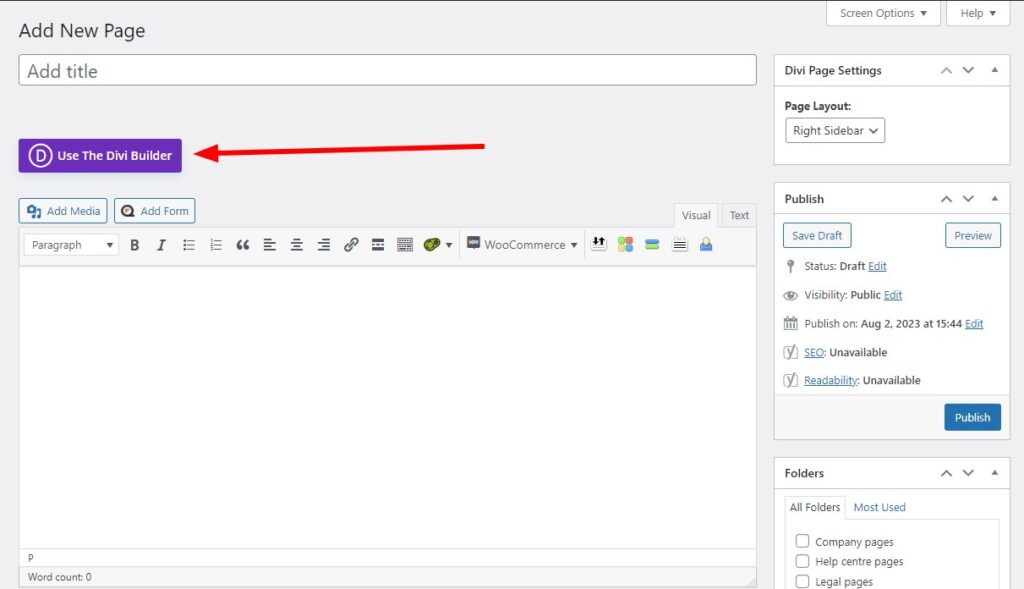The height and width of the screenshot is (589, 1024).
Task: Switch to the Most Used folders tab
Action: click(879, 507)
